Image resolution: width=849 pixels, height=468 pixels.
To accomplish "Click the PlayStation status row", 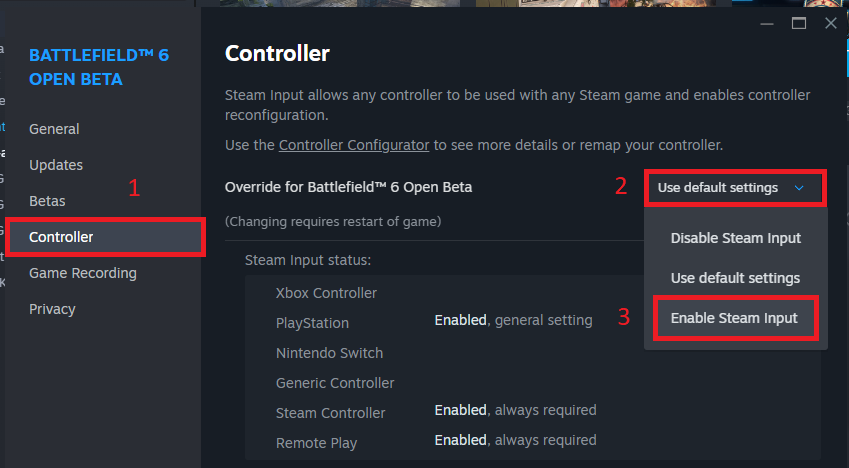I will click(x=313, y=323).
